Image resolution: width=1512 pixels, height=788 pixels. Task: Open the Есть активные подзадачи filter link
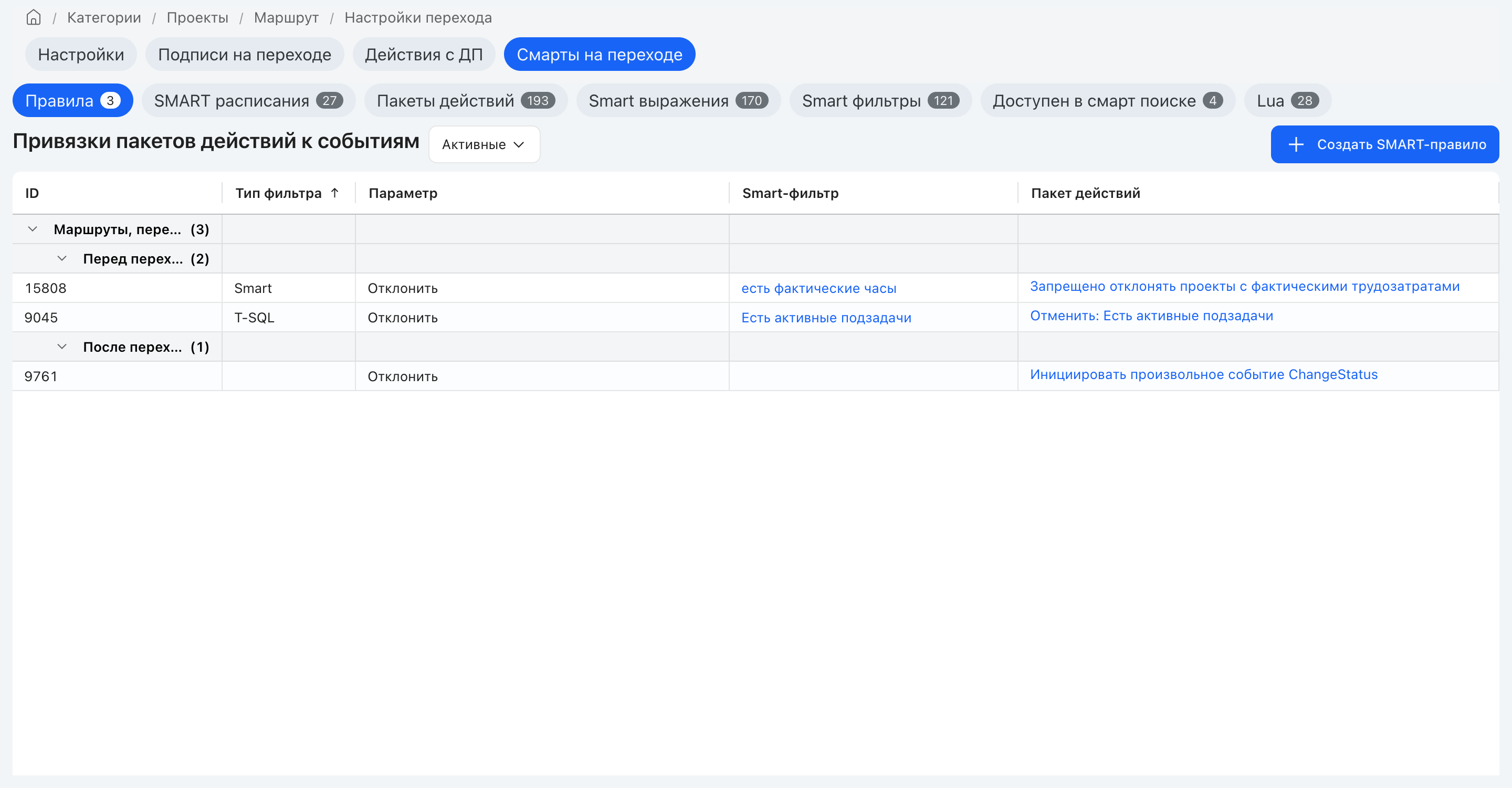(826, 318)
